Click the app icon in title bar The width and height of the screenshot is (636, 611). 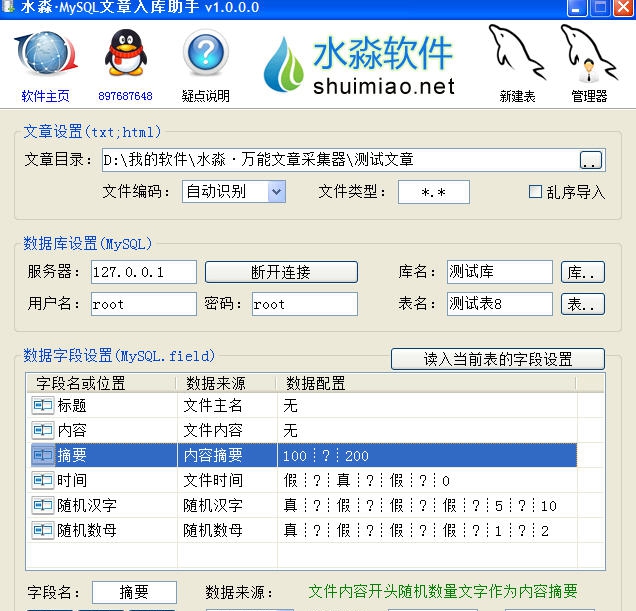(6, 6)
